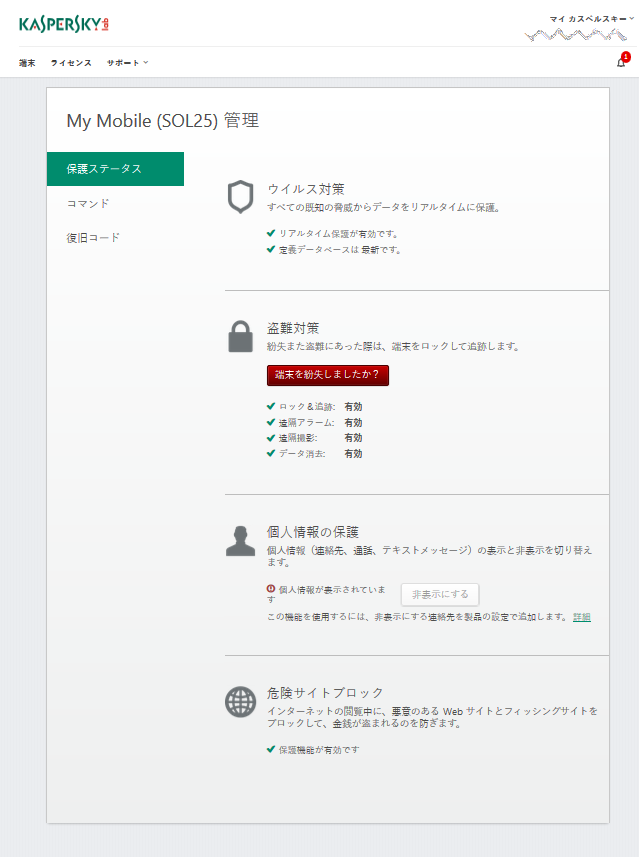Click the Kaspersky Lab logo
Screen dimensions: 639x857
[64, 23]
